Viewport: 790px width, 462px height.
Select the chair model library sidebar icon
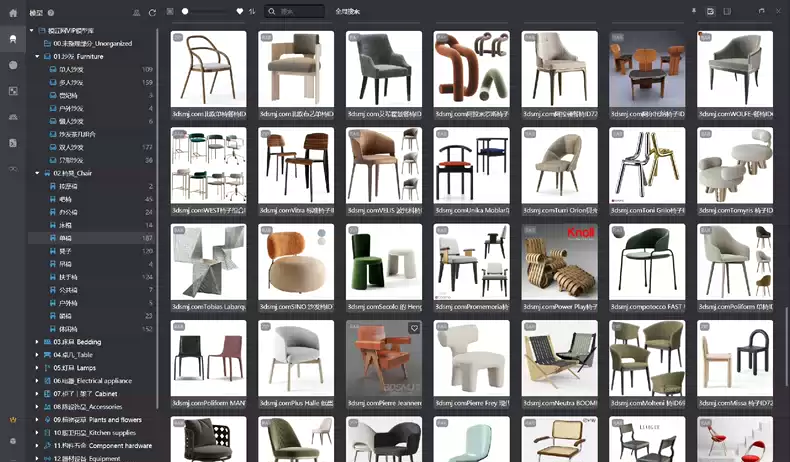(13, 39)
